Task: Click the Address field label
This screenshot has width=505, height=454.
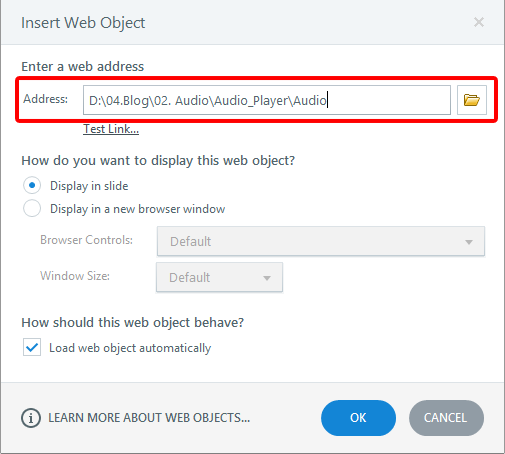Action: 46,99
